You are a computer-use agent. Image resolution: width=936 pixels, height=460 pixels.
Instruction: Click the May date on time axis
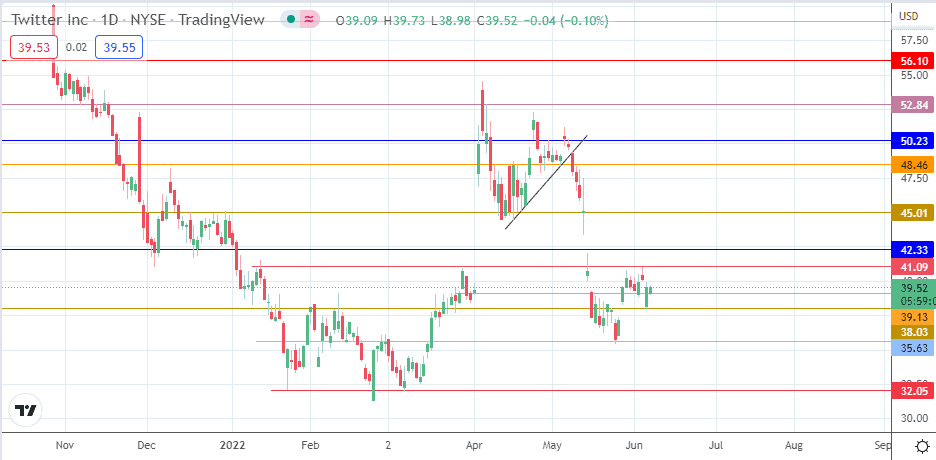pyautogui.click(x=552, y=445)
